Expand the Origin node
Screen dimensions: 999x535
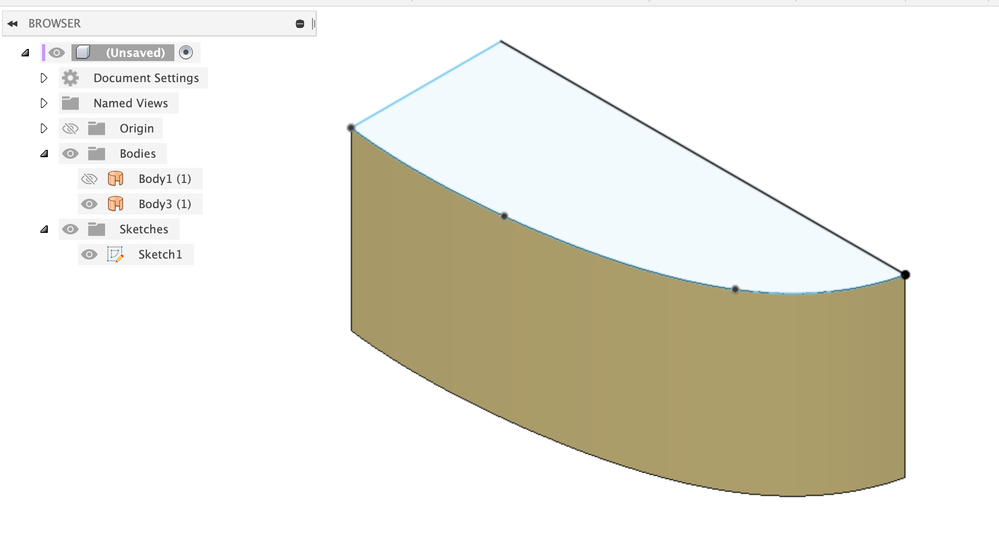point(43,129)
